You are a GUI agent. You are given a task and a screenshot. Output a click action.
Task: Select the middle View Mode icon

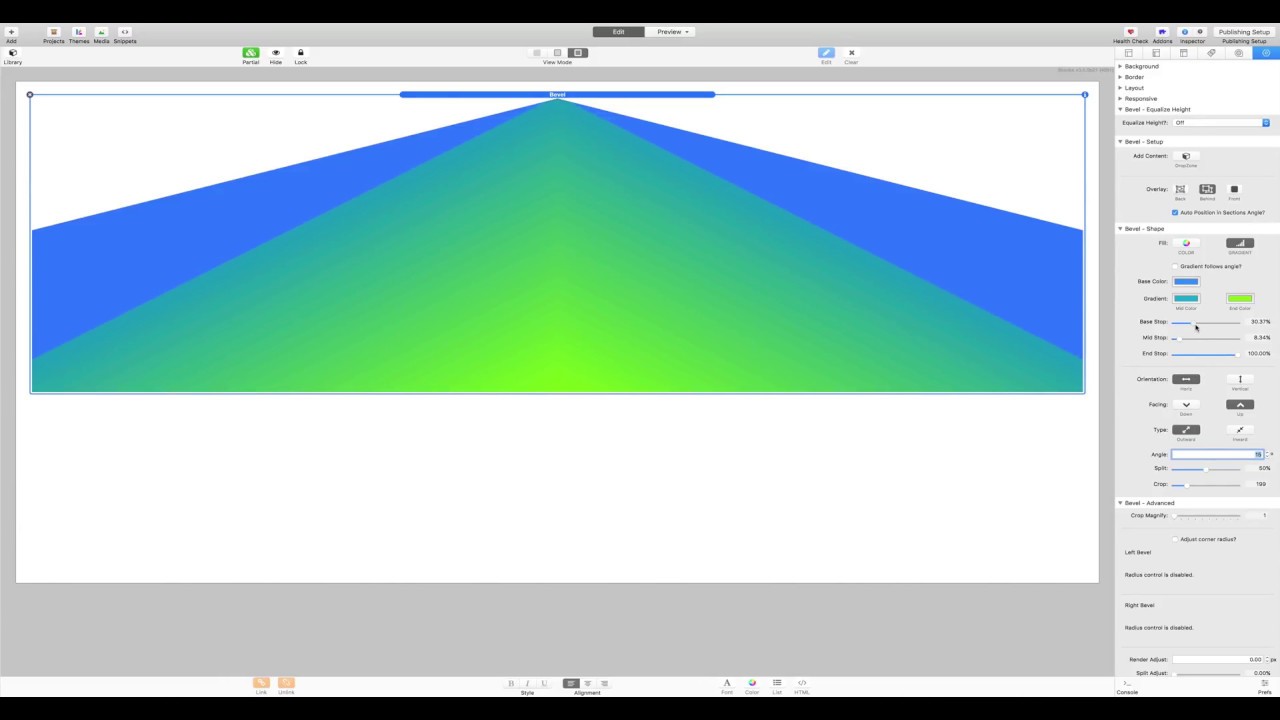(x=557, y=53)
